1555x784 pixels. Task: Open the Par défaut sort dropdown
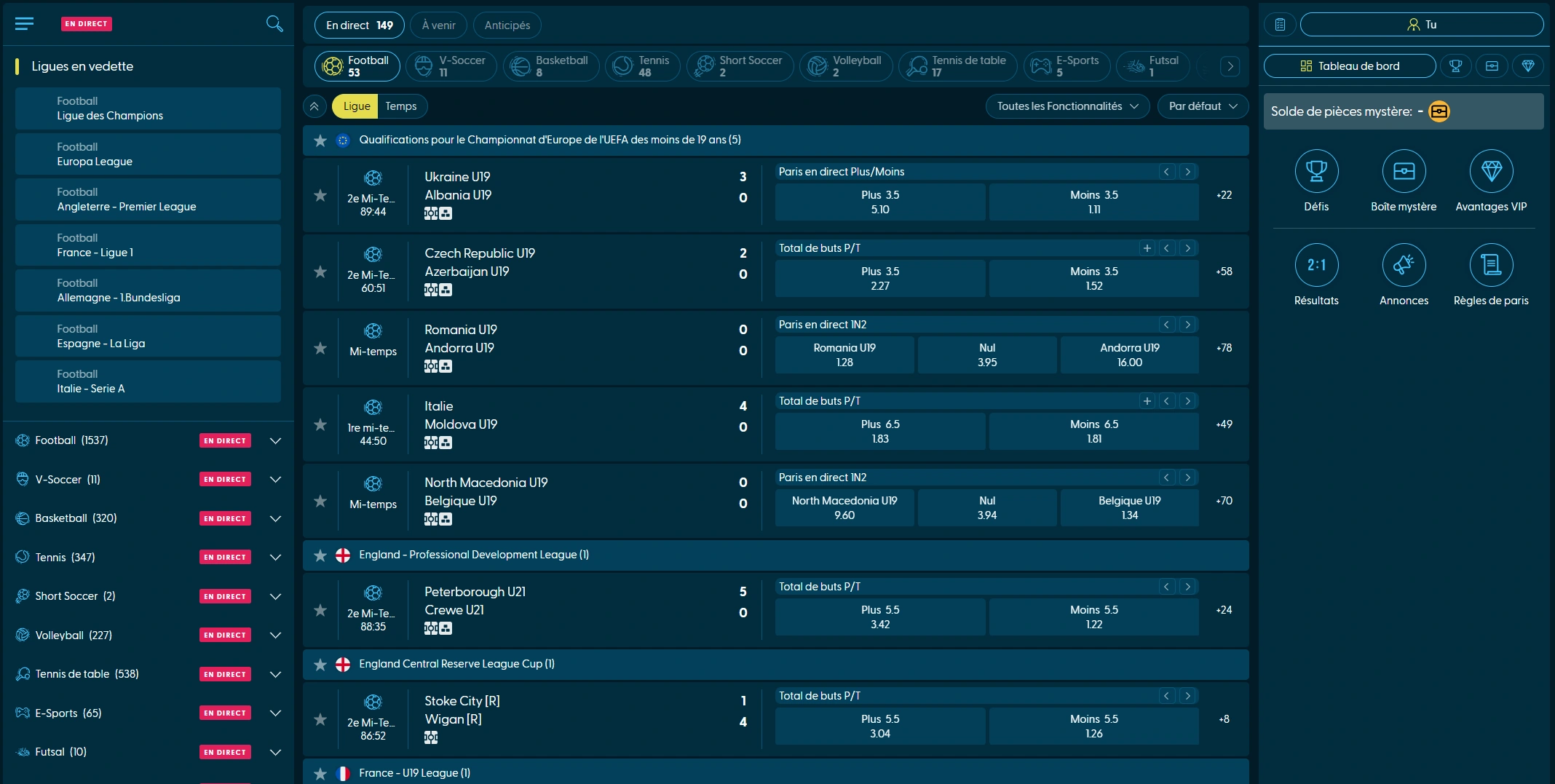(x=1203, y=106)
